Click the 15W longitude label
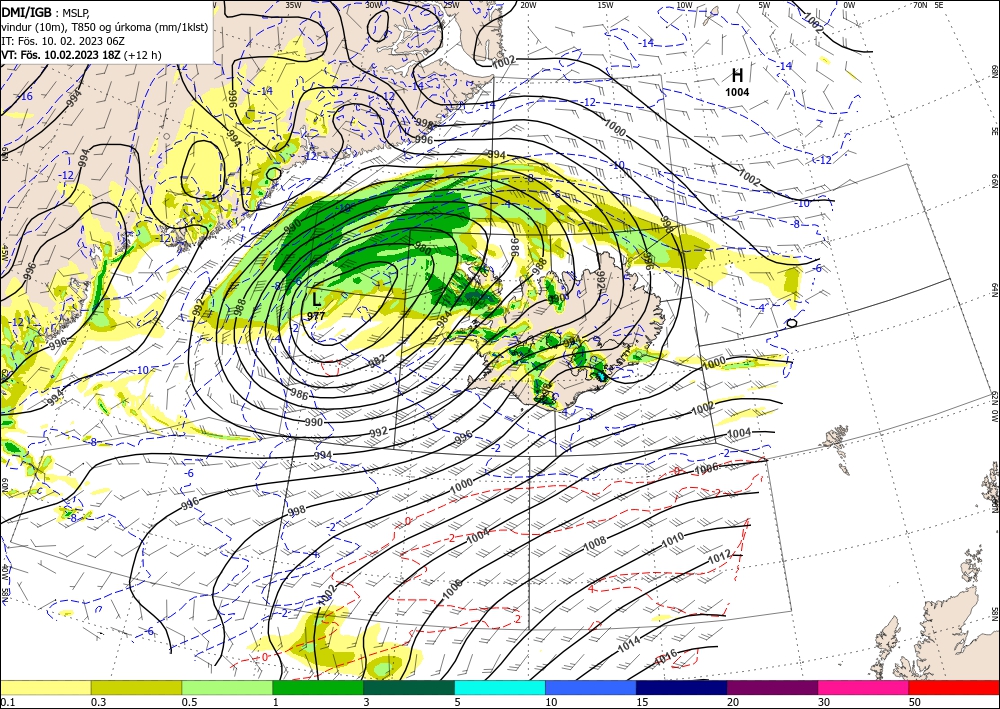The width and height of the screenshot is (1000, 709). 606,5
